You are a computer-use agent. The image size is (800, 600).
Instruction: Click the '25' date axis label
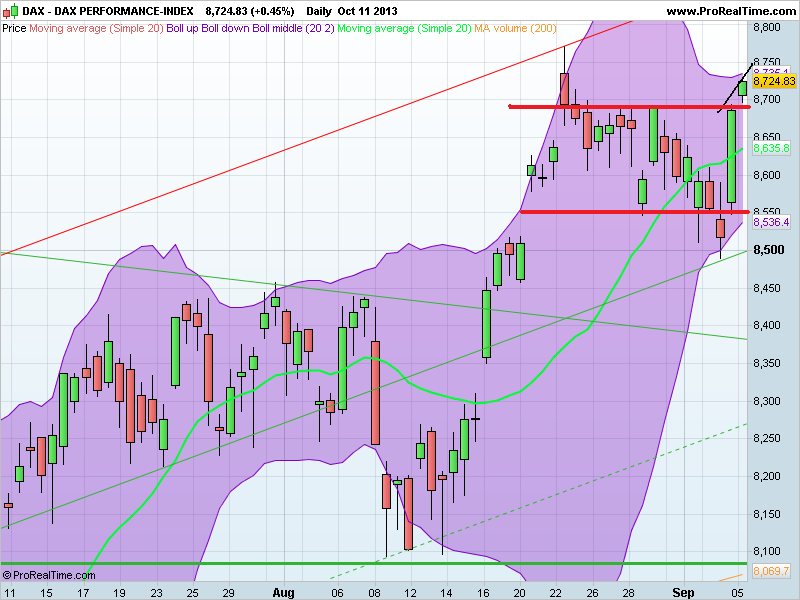click(x=192, y=593)
